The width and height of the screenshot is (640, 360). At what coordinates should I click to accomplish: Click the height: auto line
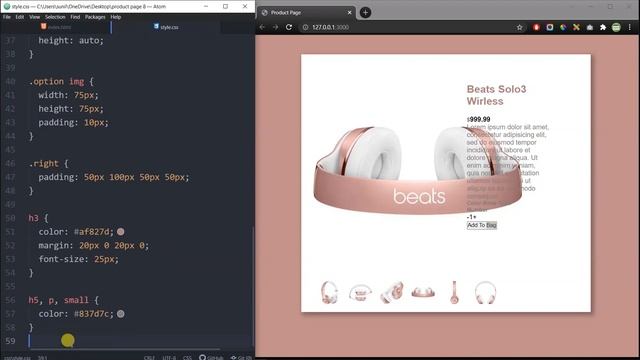pos(71,40)
